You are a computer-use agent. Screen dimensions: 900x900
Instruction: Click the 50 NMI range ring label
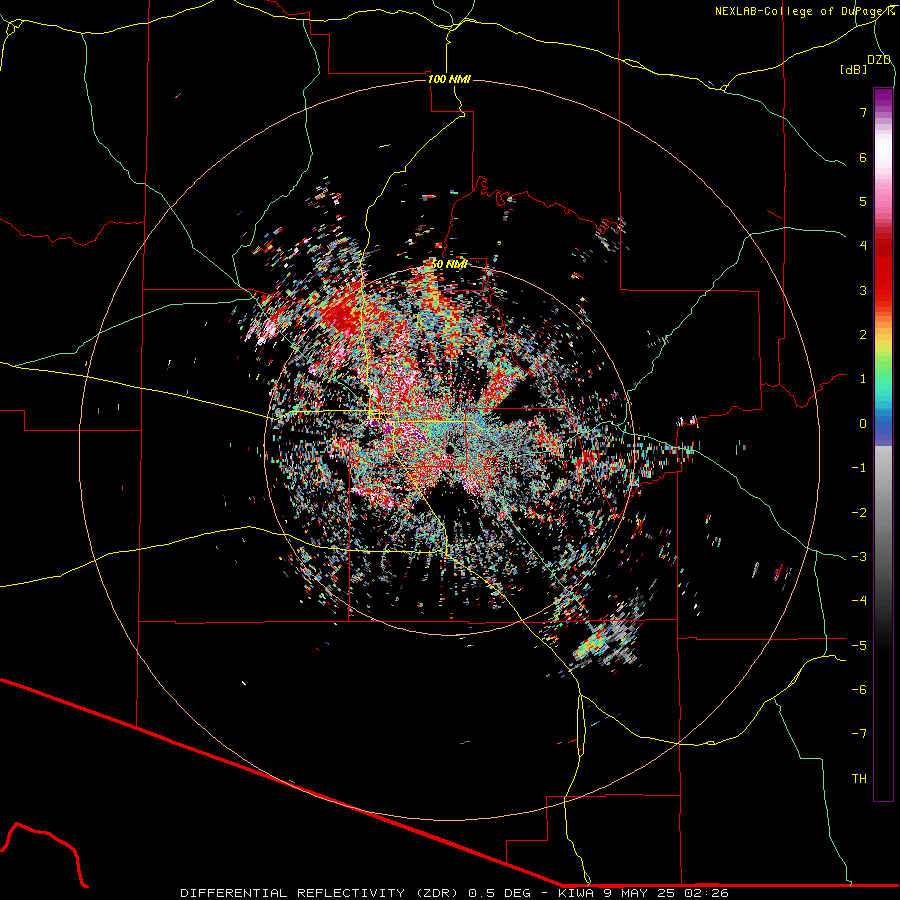pyautogui.click(x=449, y=264)
